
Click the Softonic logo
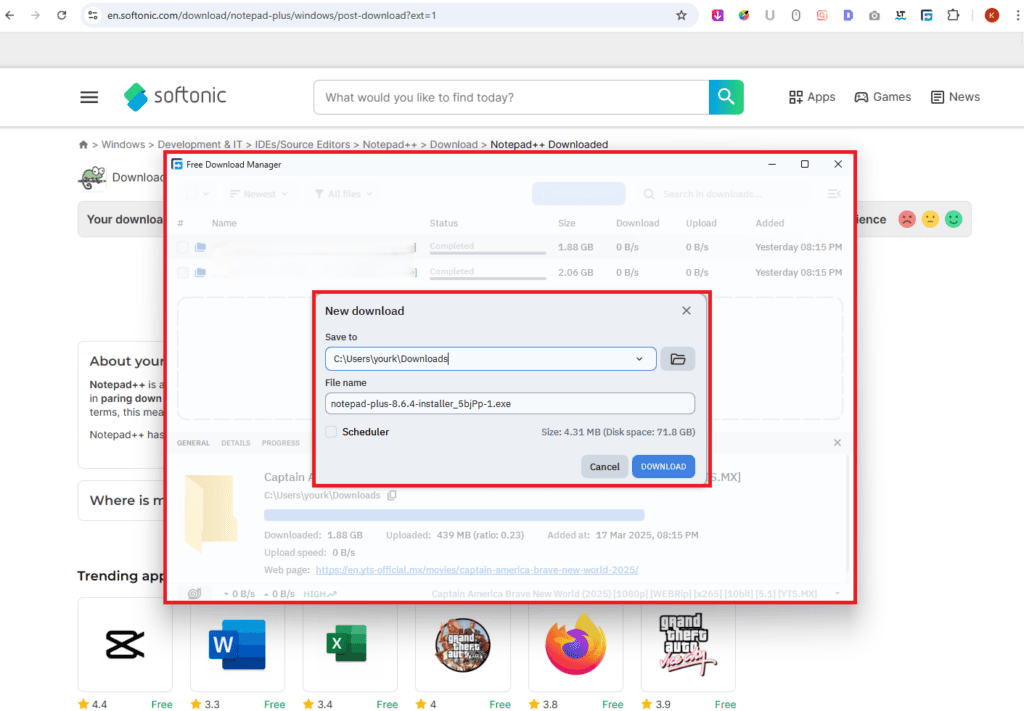tap(175, 97)
